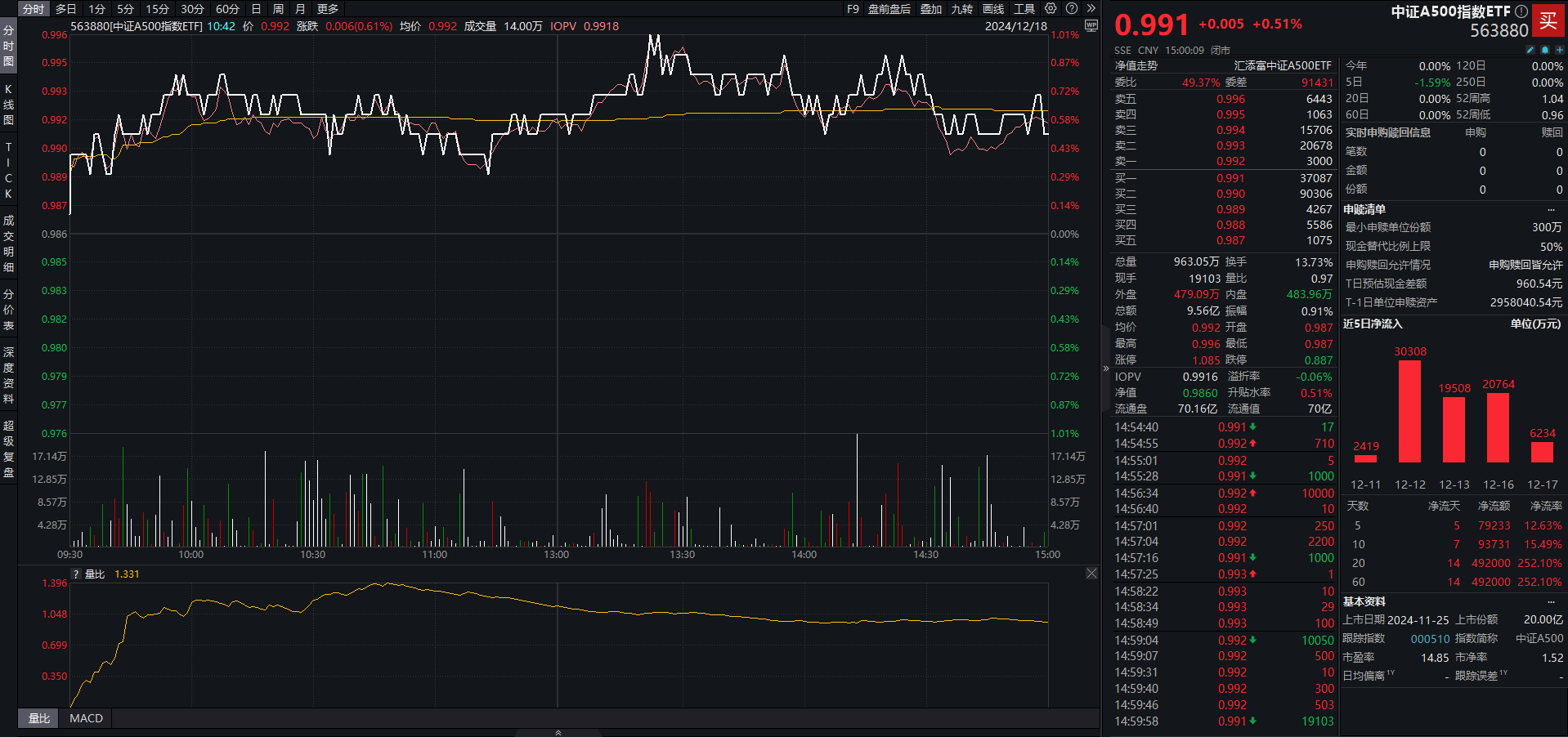Open the settings gear icon in chart toolbar
The height and width of the screenshot is (737, 1568).
(1051, 8)
